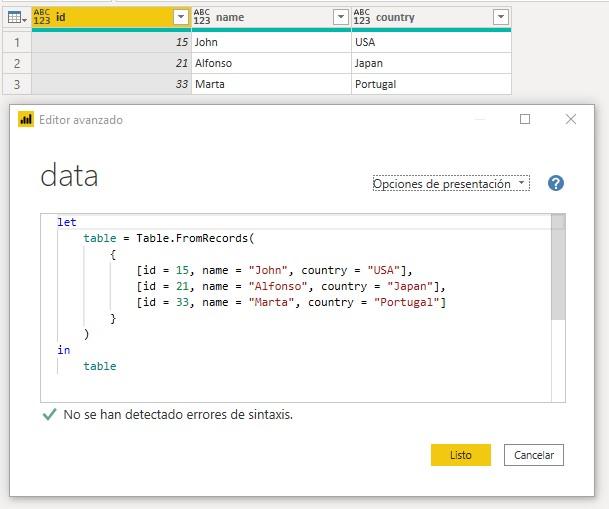Maximize the Editor avanzado window

point(525,119)
